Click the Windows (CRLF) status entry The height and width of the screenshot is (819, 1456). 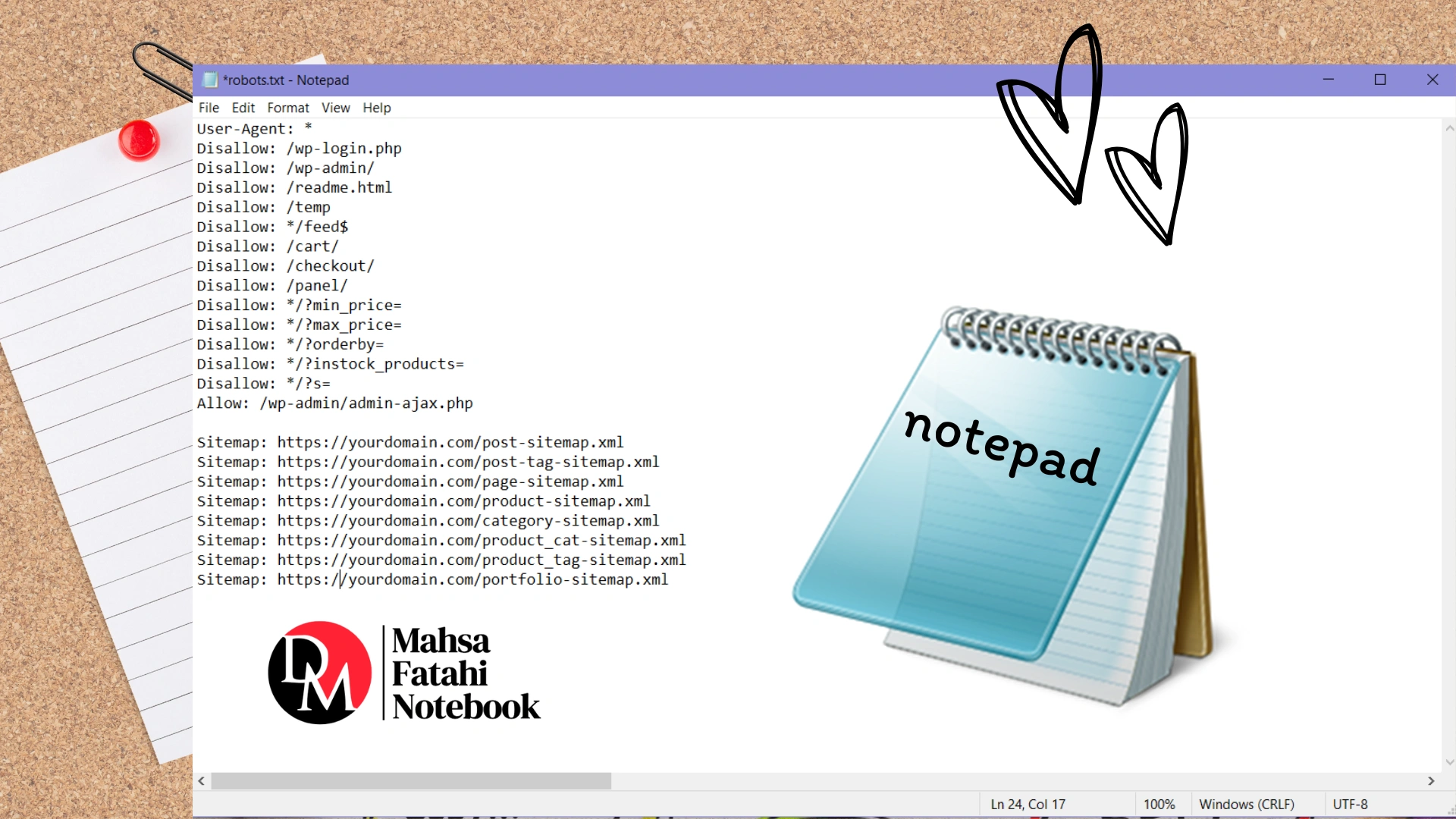point(1247,805)
